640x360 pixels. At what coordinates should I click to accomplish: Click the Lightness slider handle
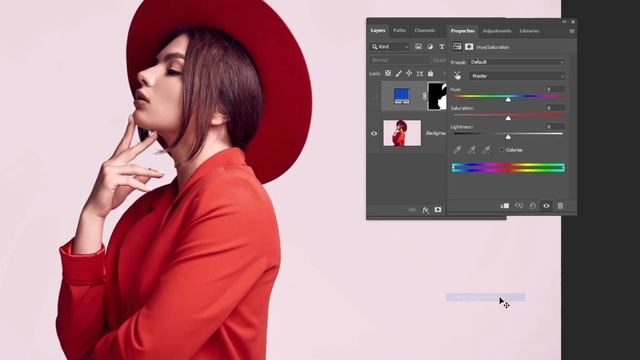pos(508,137)
